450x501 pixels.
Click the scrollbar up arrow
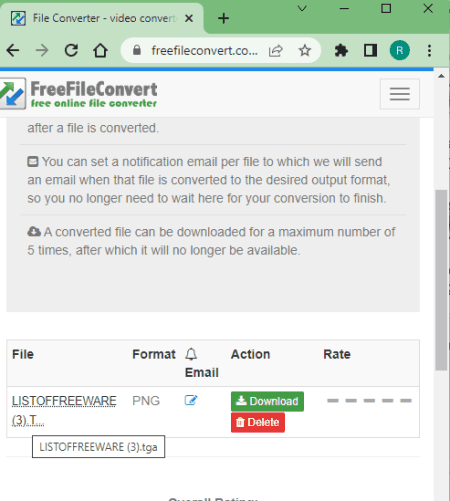[x=441, y=76]
